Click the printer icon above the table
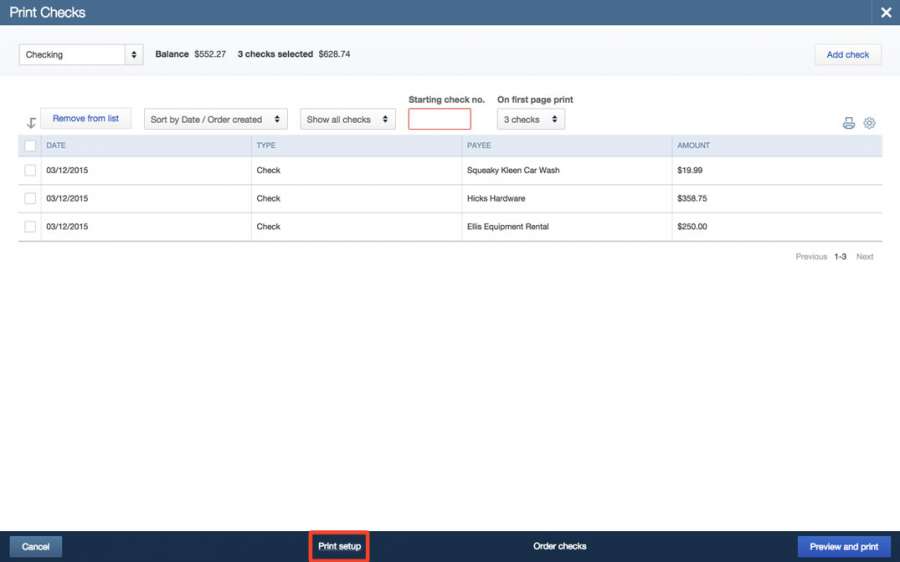 pos(848,123)
